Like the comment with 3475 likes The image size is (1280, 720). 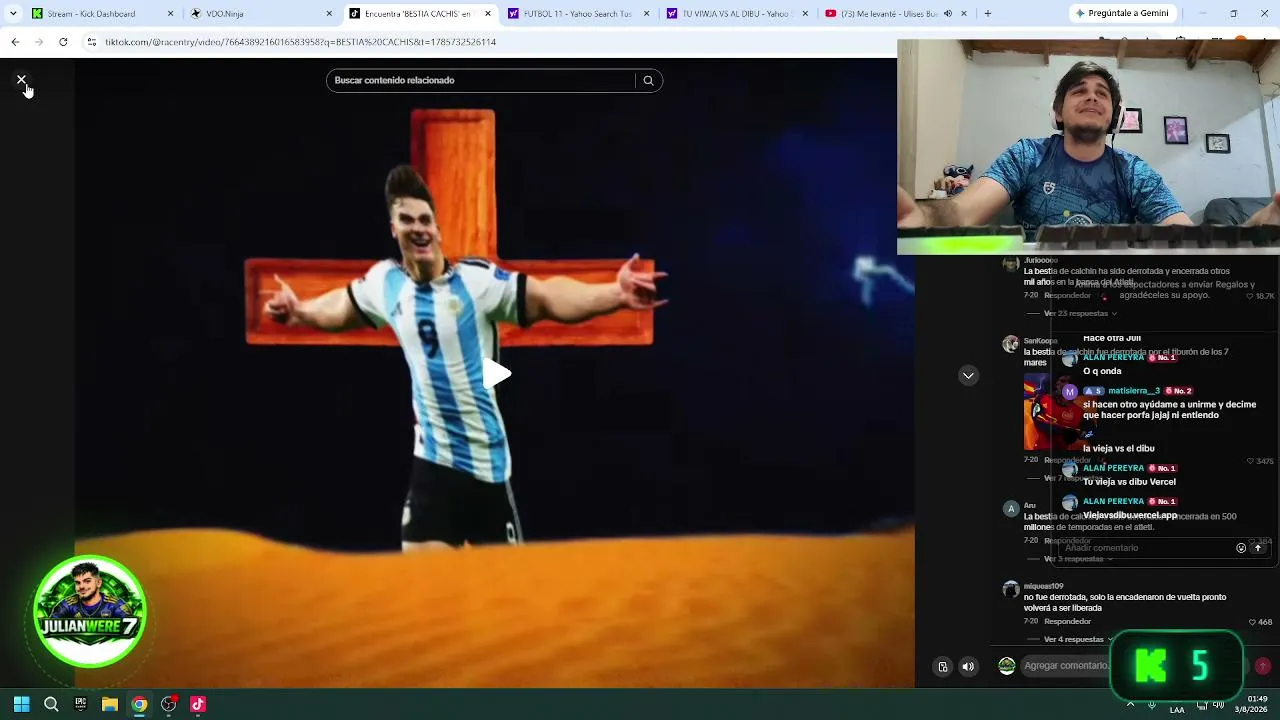point(1251,461)
